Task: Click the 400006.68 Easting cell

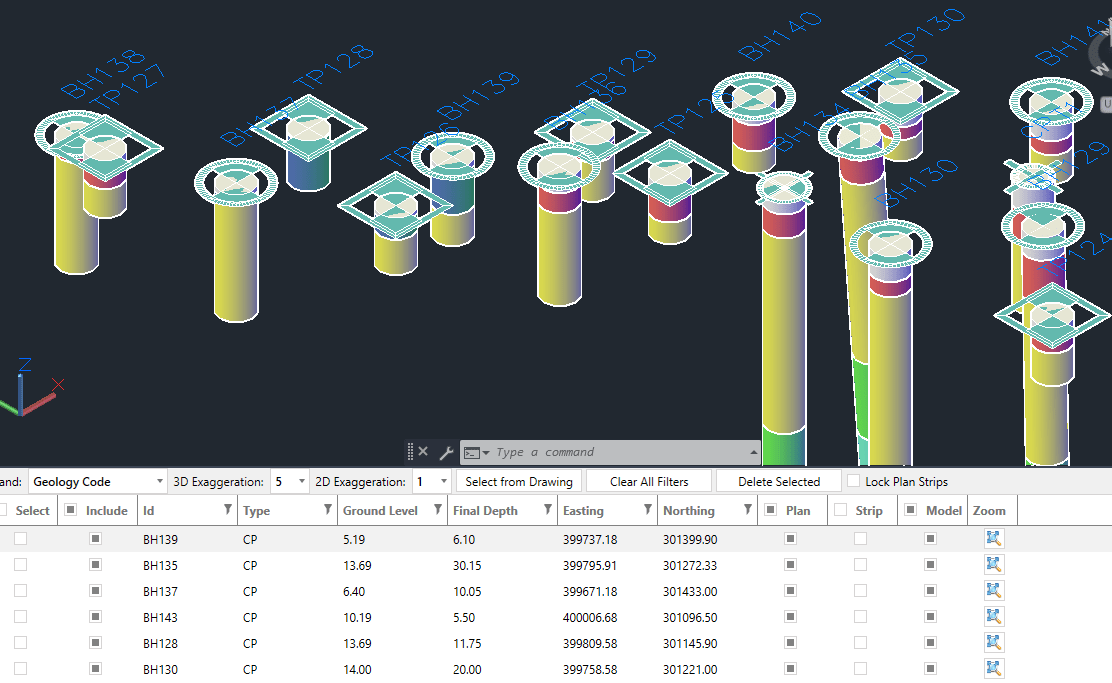Action: 590,618
